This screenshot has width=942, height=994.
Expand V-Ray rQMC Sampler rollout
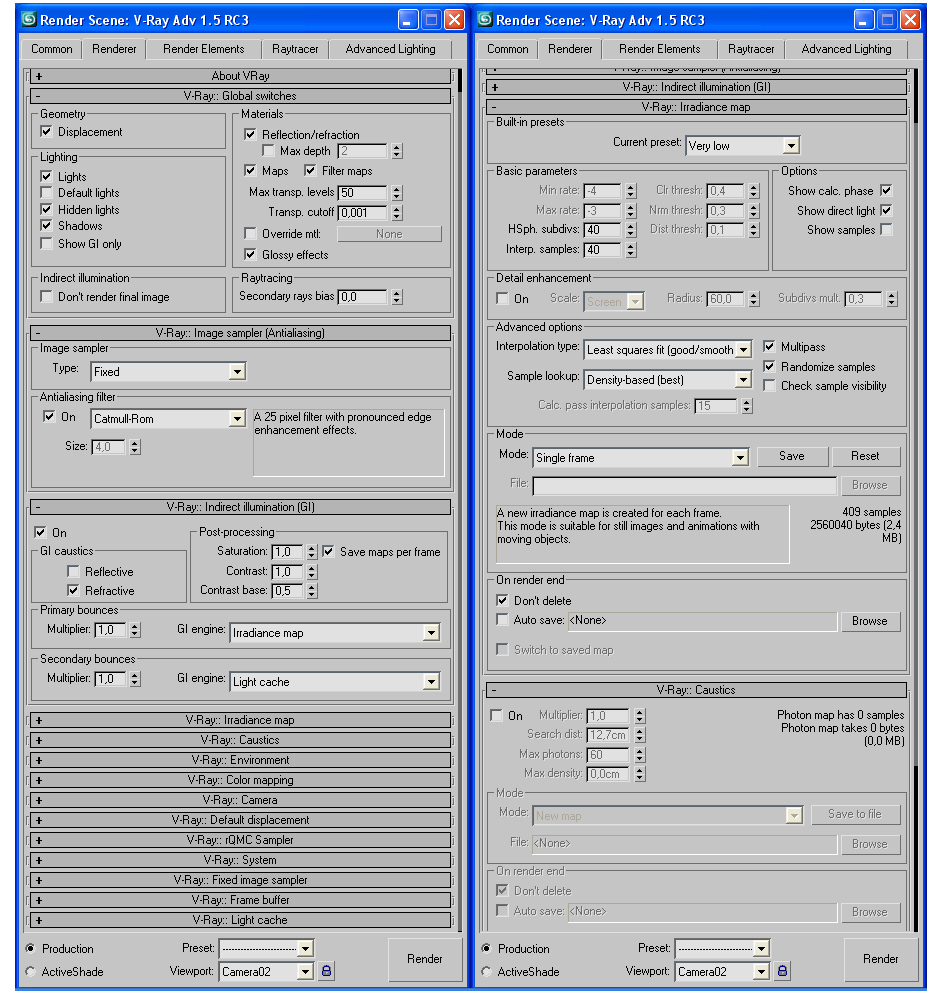point(240,840)
